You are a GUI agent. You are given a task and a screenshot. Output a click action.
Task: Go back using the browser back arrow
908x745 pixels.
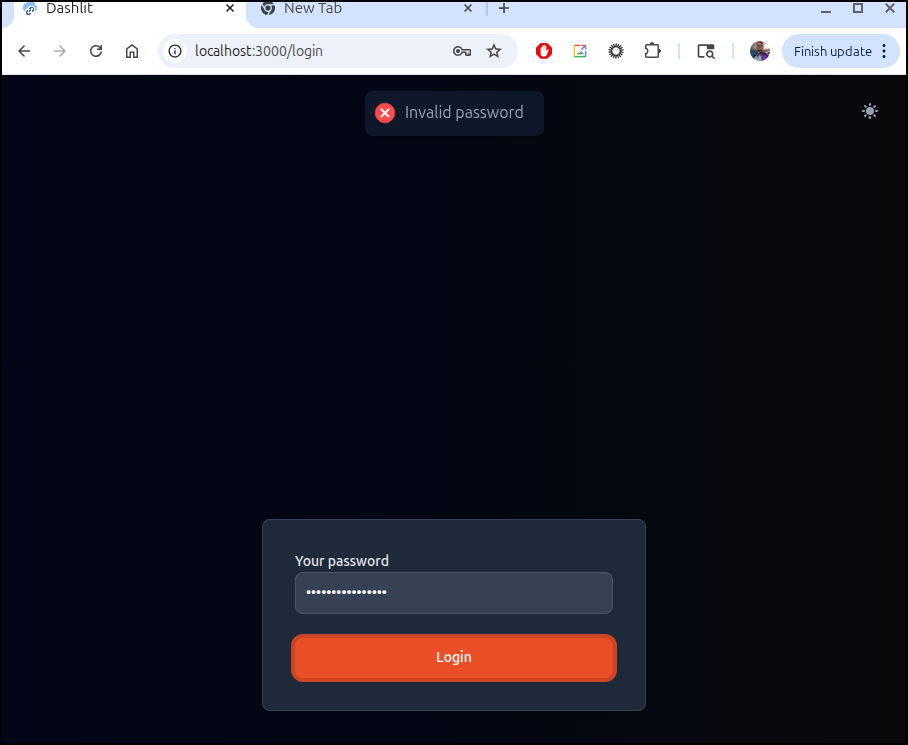[x=24, y=51]
